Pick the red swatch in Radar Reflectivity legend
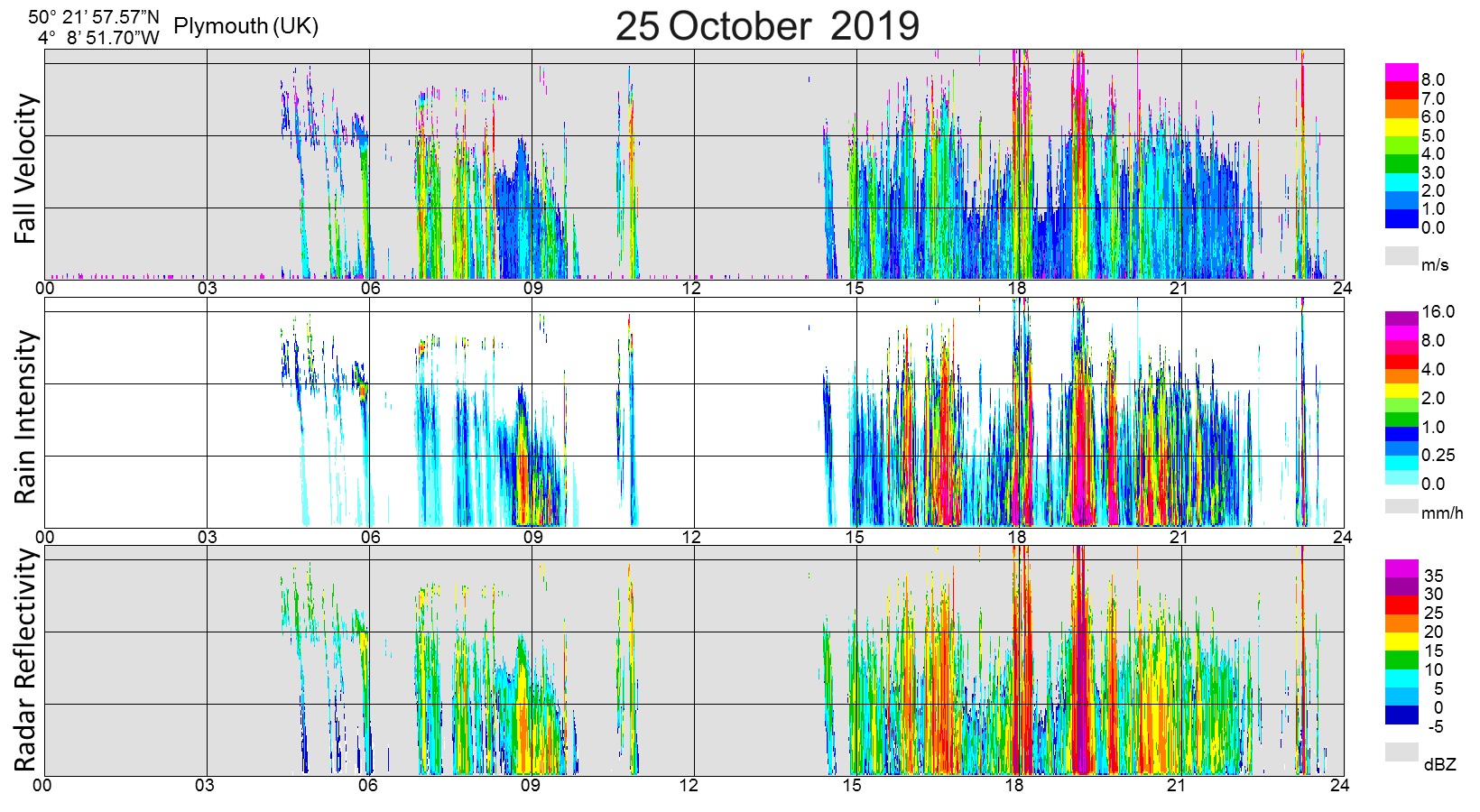The width and height of the screenshot is (1480, 812). [x=1401, y=604]
